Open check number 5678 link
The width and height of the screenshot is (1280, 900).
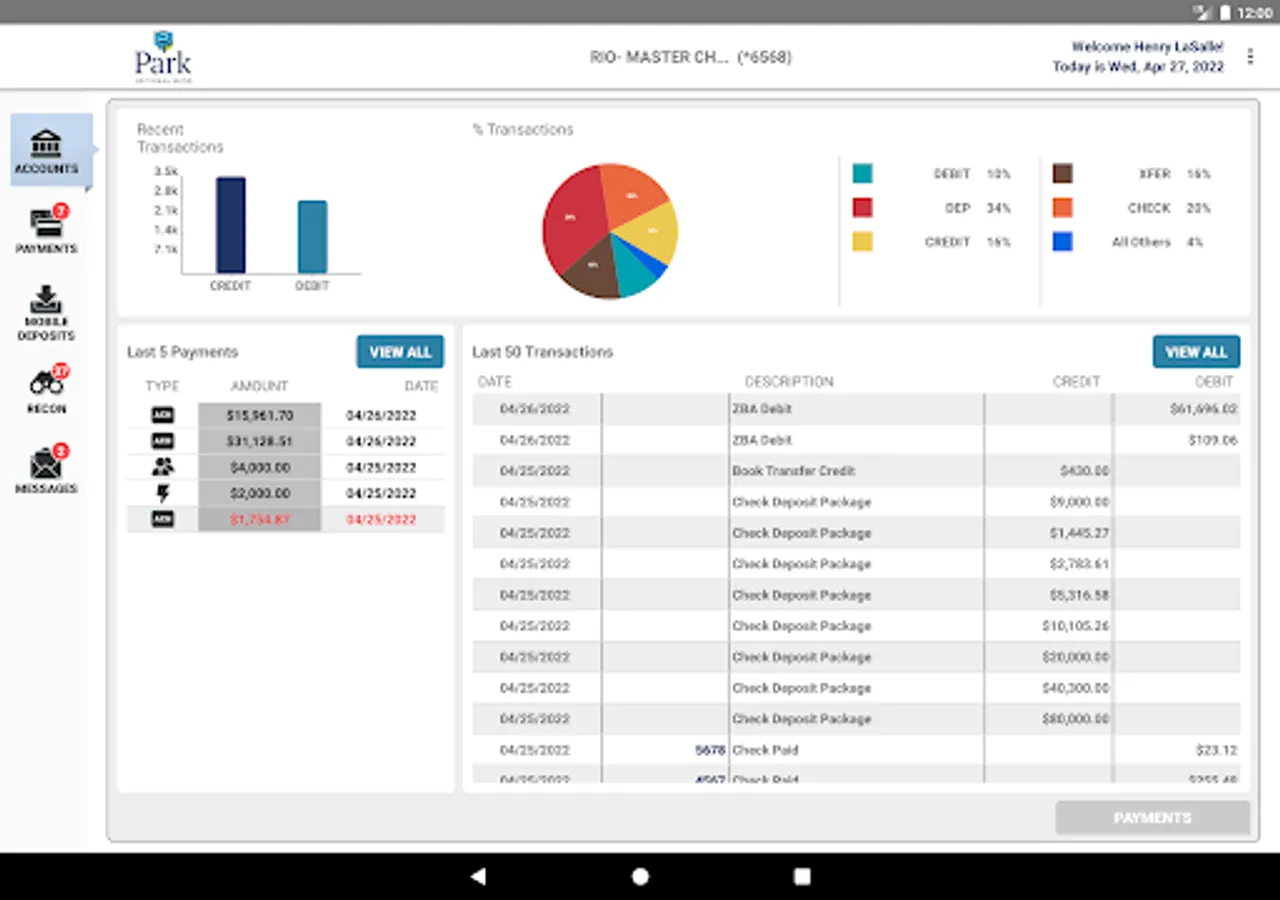710,750
